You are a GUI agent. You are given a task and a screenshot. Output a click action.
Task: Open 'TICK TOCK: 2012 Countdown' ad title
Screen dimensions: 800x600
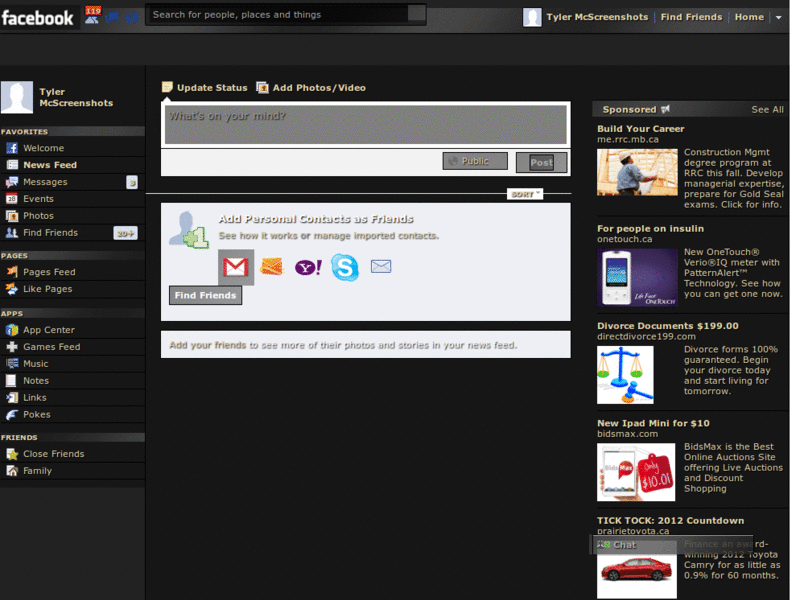click(670, 521)
